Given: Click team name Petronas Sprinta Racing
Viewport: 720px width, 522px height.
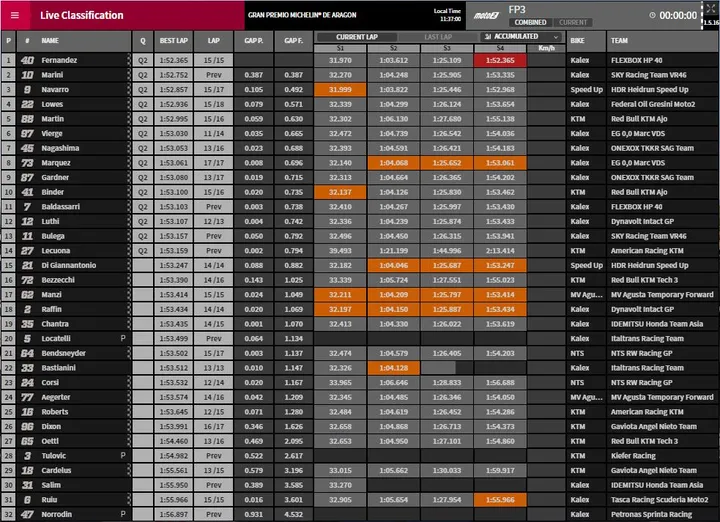Looking at the screenshot, I should [x=651, y=514].
